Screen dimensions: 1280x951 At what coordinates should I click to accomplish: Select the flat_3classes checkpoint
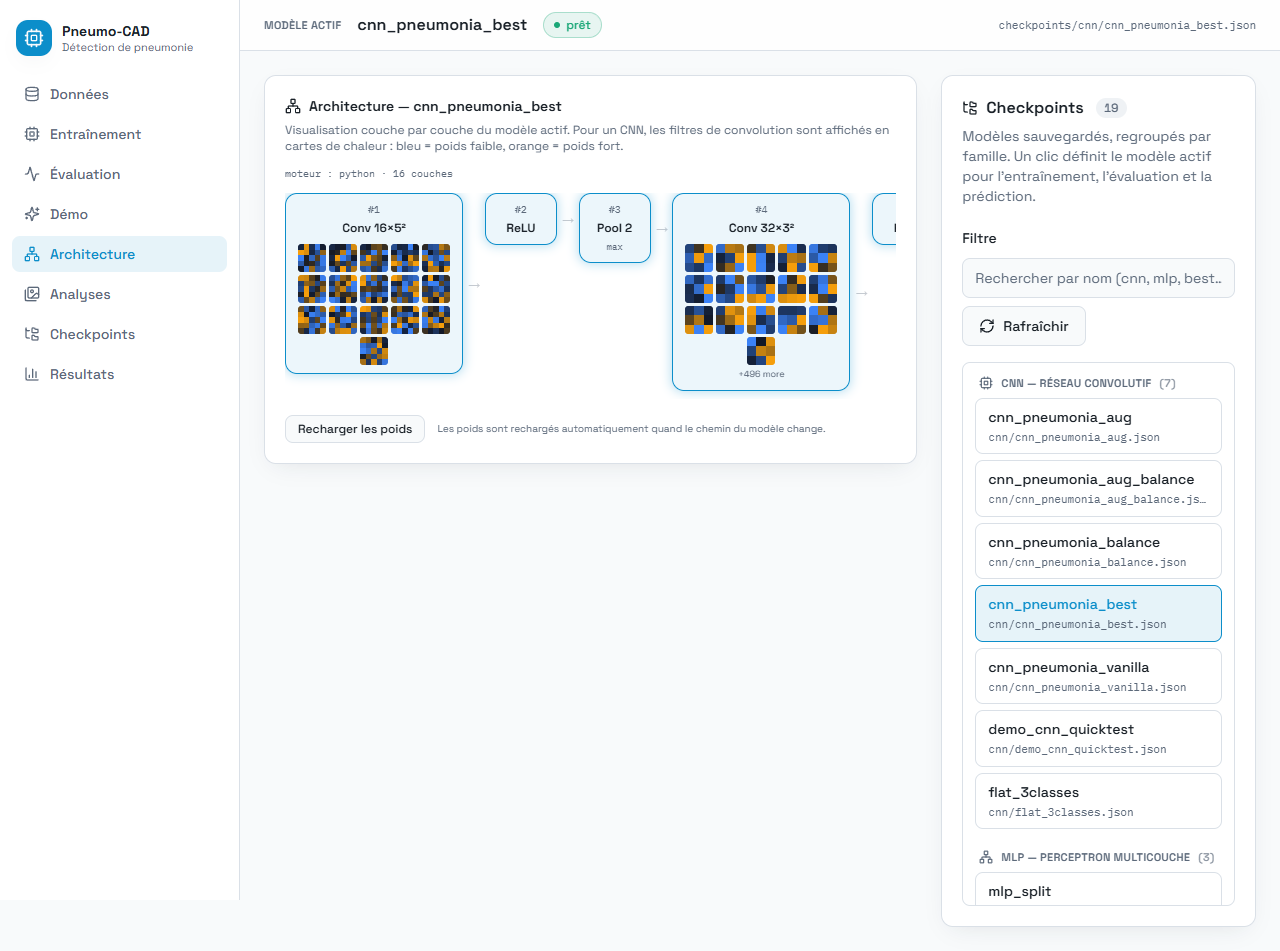[1098, 801]
